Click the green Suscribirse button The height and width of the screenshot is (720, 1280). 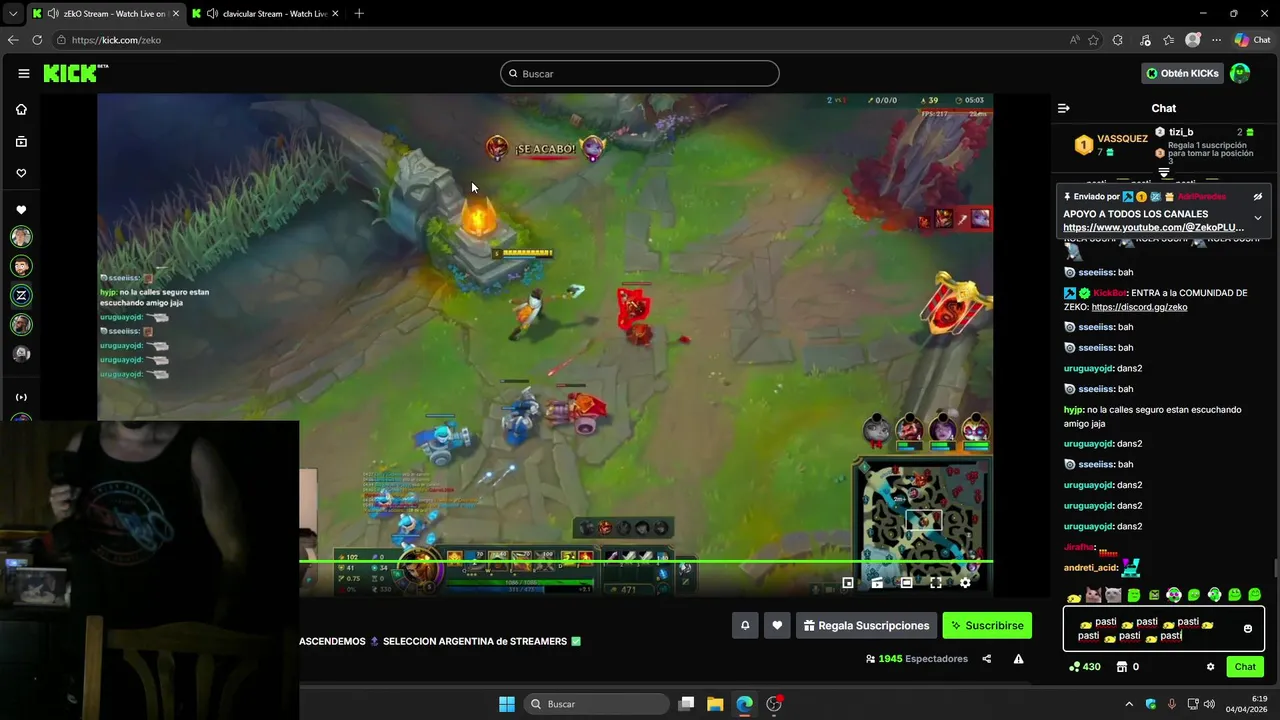click(987, 625)
